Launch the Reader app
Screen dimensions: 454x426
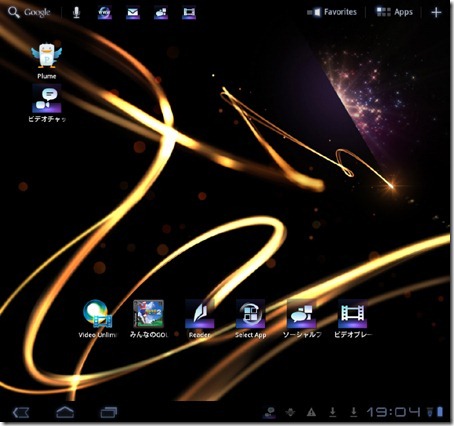pyautogui.click(x=199, y=319)
